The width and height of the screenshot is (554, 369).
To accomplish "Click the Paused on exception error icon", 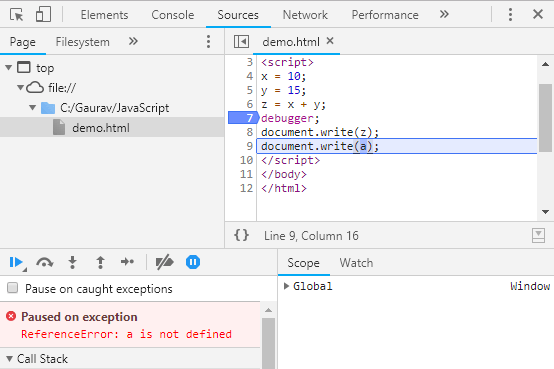I will (11, 316).
